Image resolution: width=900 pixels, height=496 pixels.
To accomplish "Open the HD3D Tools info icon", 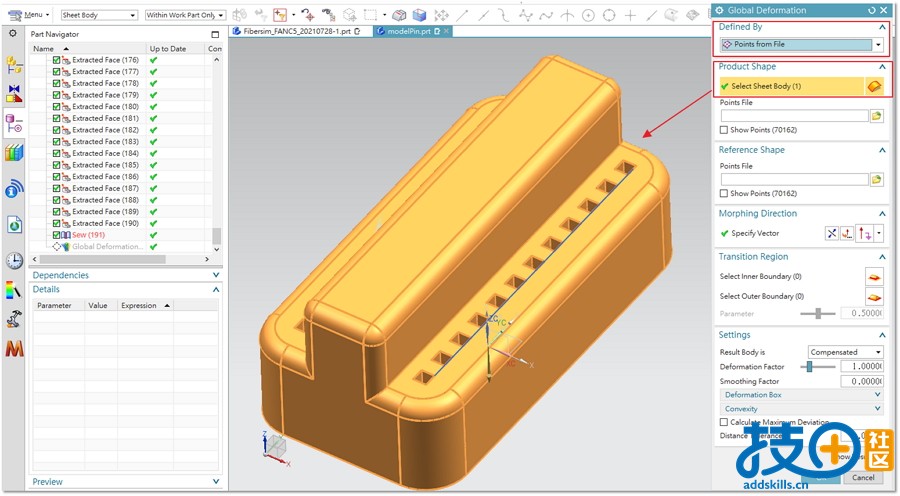I will (14, 188).
